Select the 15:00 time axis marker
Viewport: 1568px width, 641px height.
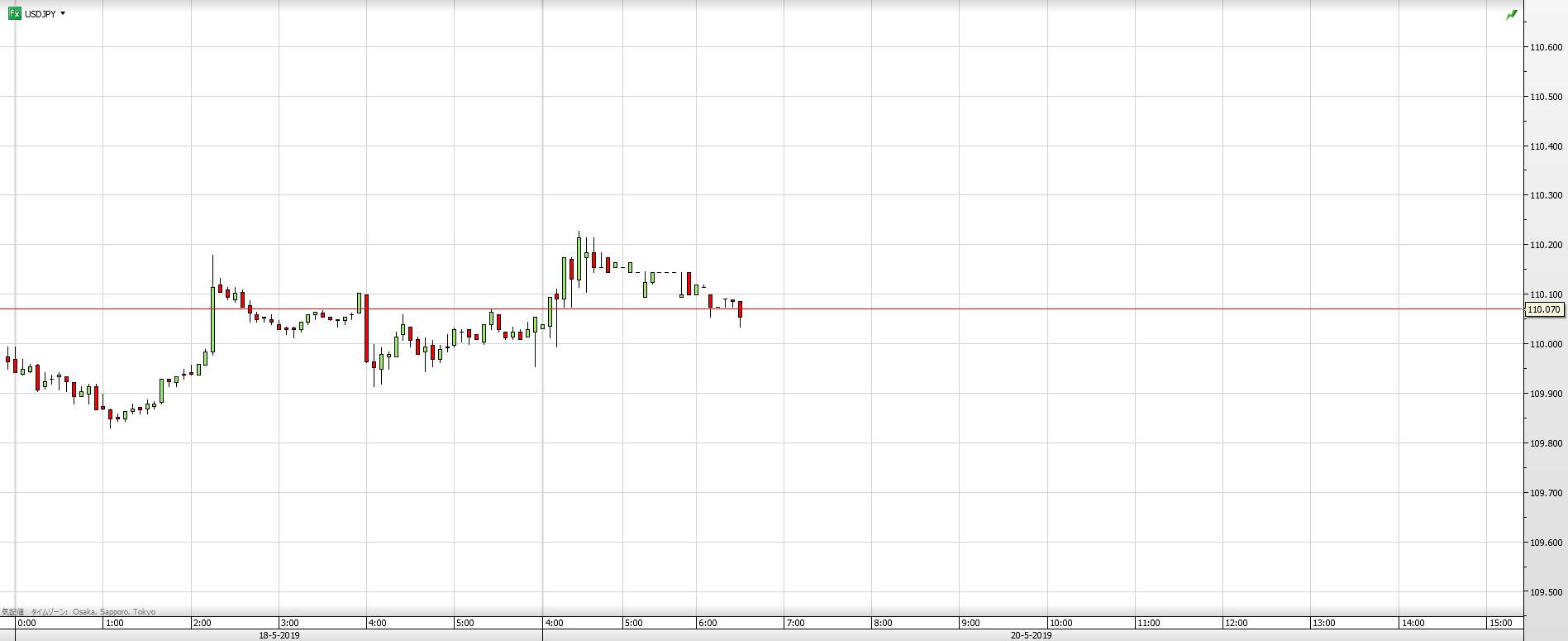[x=1500, y=623]
